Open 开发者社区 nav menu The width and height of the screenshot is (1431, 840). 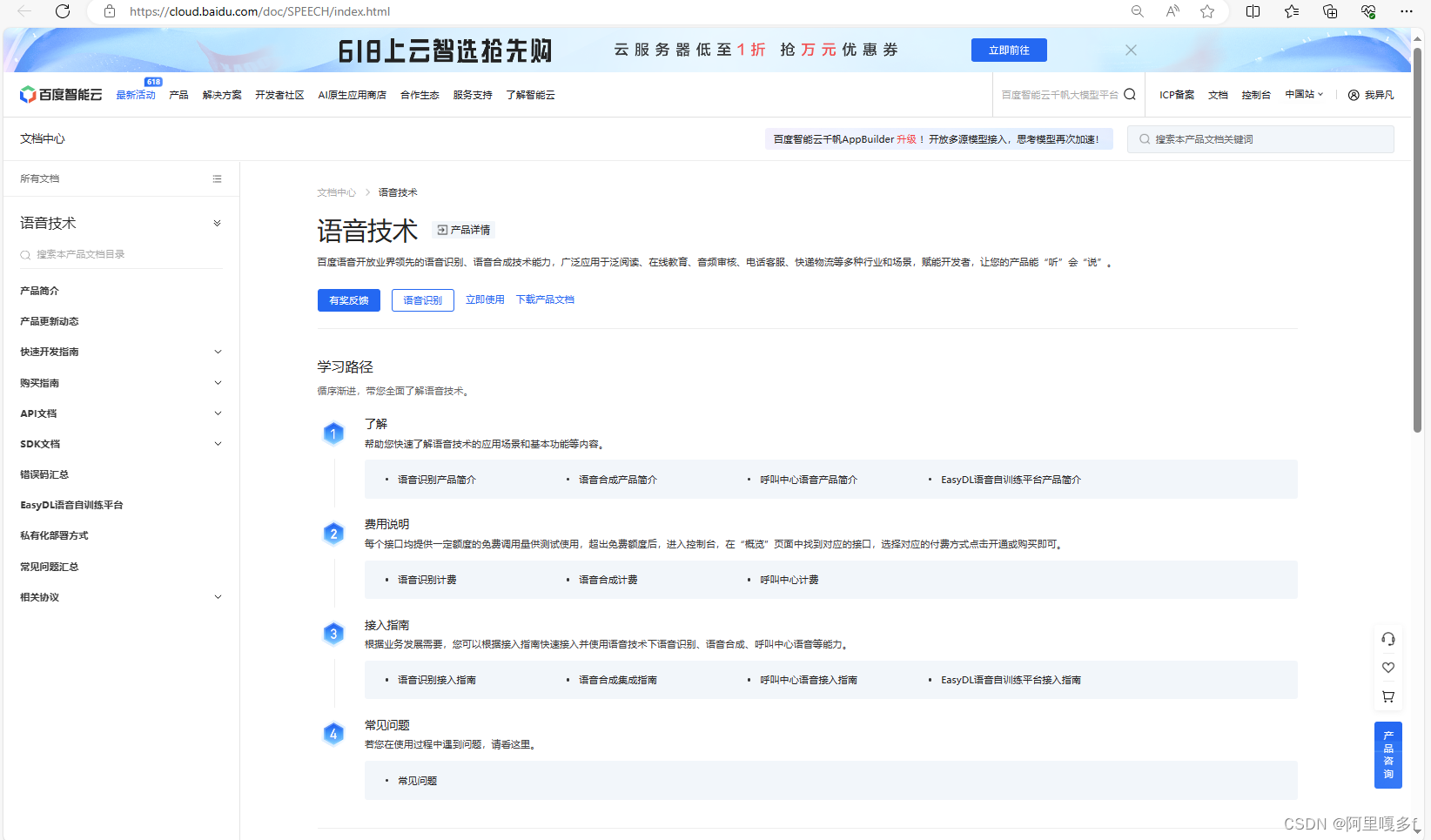pyautogui.click(x=279, y=95)
